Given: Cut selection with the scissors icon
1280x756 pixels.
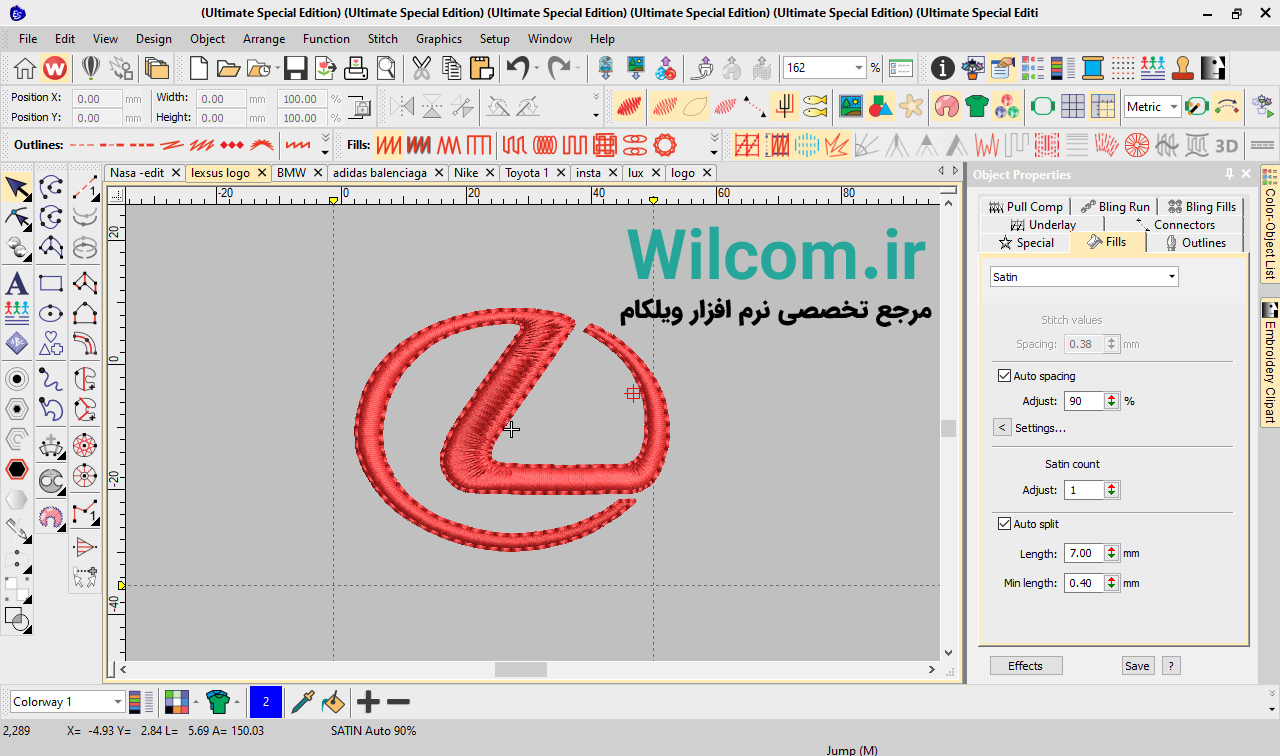Looking at the screenshot, I should tap(421, 68).
